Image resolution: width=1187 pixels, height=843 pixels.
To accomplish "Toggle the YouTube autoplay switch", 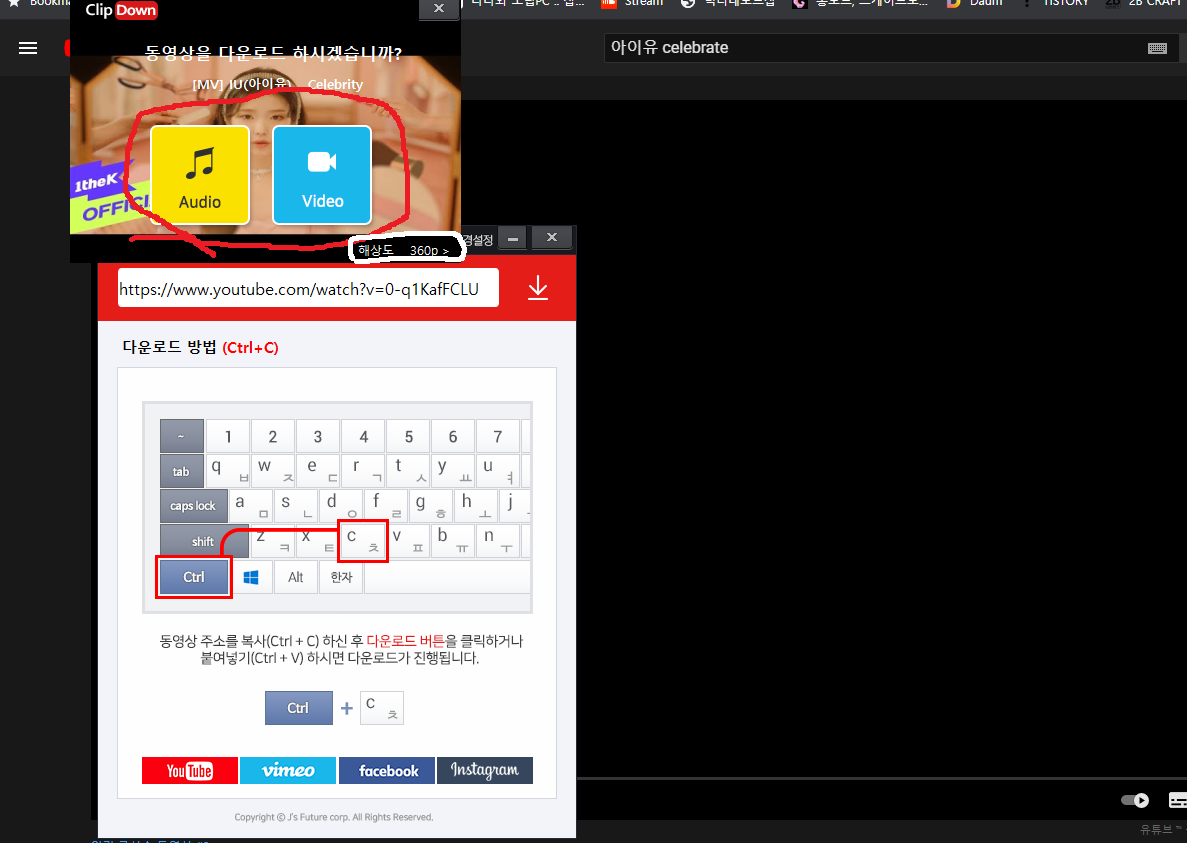I will point(1135,800).
